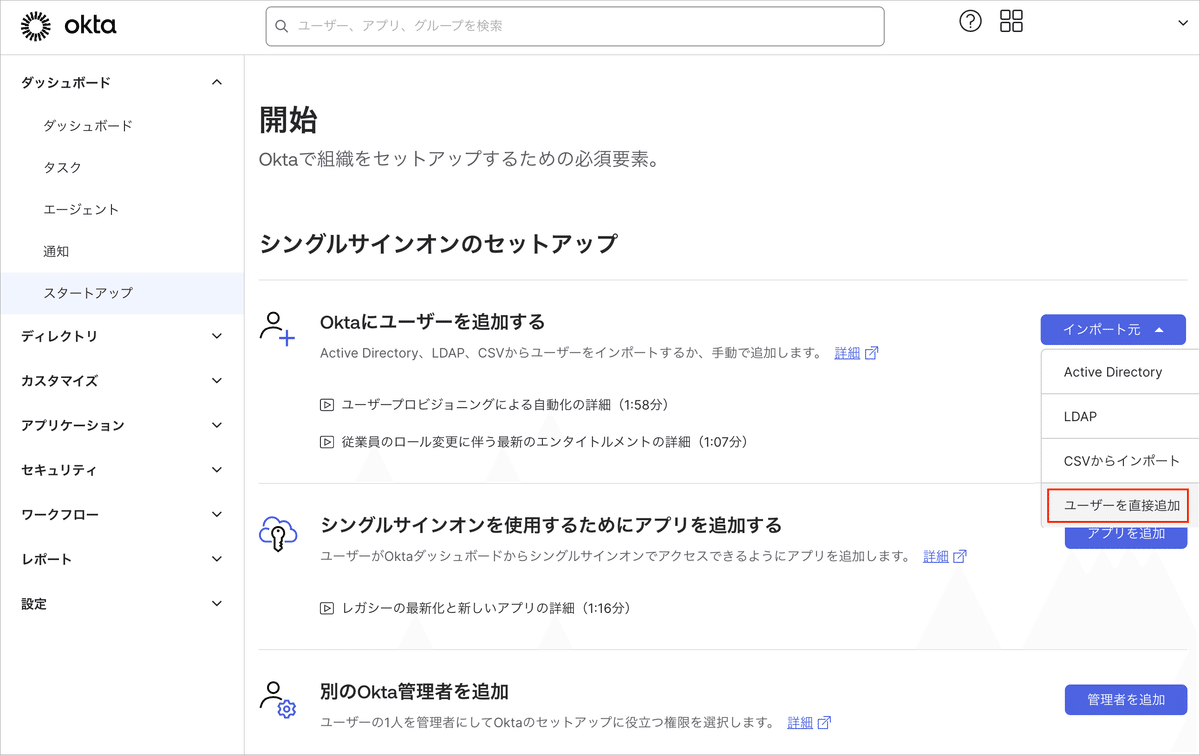Click video icon beside ユーザープロビジョニング
The height and width of the screenshot is (755, 1200).
[326, 405]
